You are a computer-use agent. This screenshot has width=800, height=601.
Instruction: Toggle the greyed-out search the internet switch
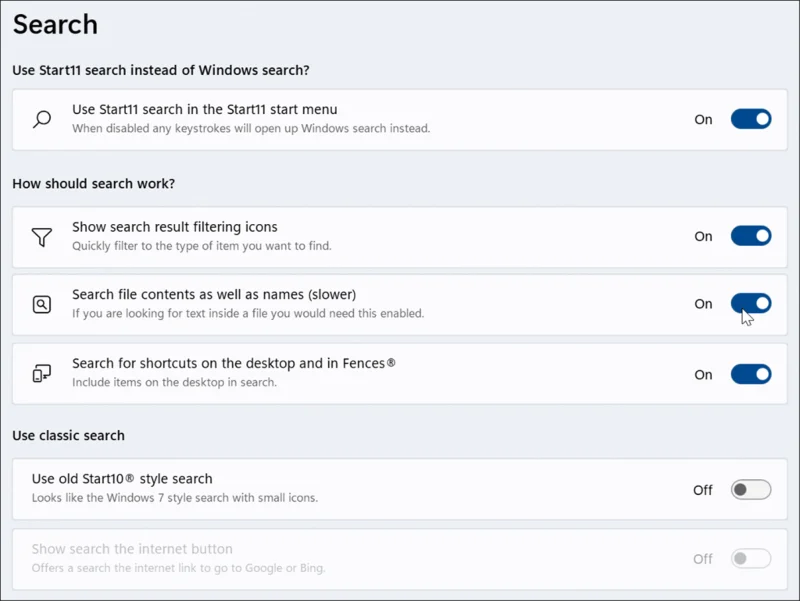tap(751, 559)
